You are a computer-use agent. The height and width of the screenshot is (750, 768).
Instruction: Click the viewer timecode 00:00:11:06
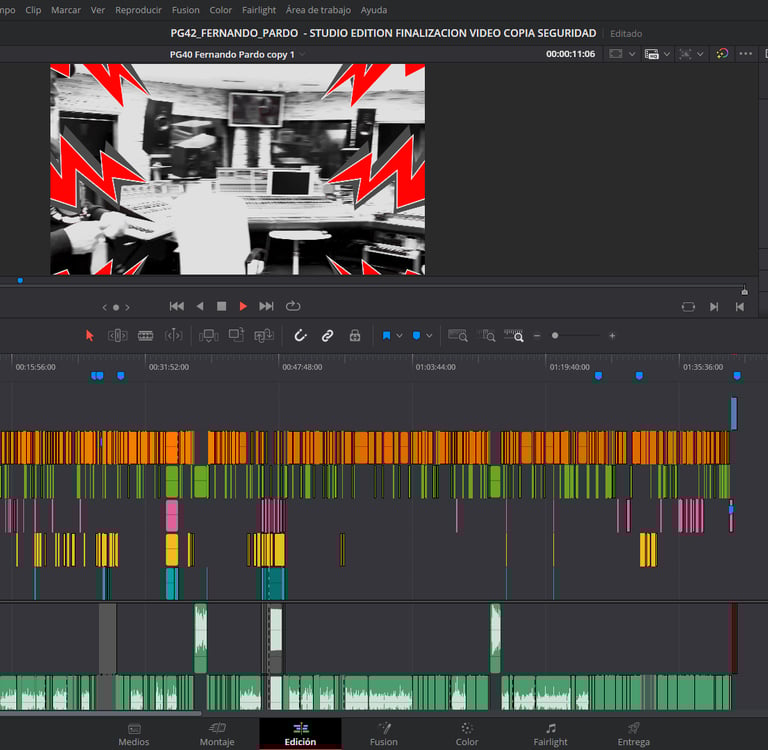click(571, 54)
